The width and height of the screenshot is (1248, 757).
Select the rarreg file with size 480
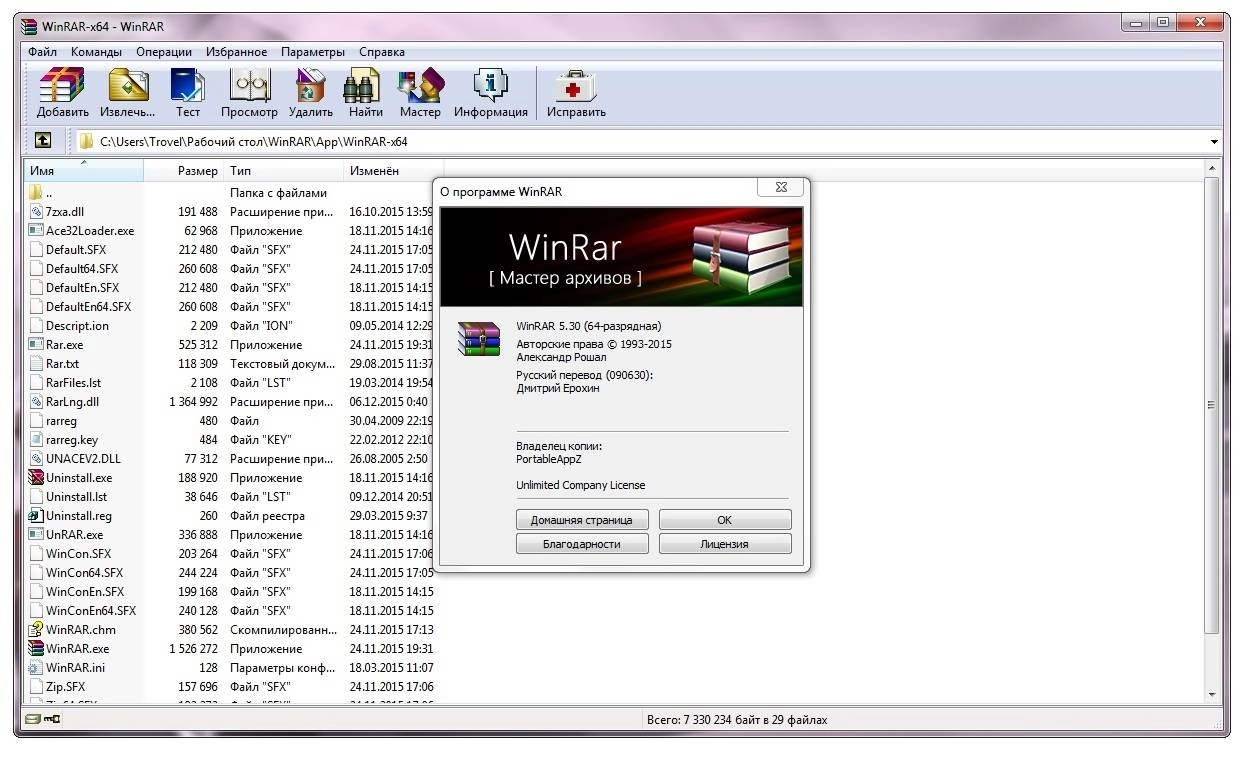coord(61,421)
